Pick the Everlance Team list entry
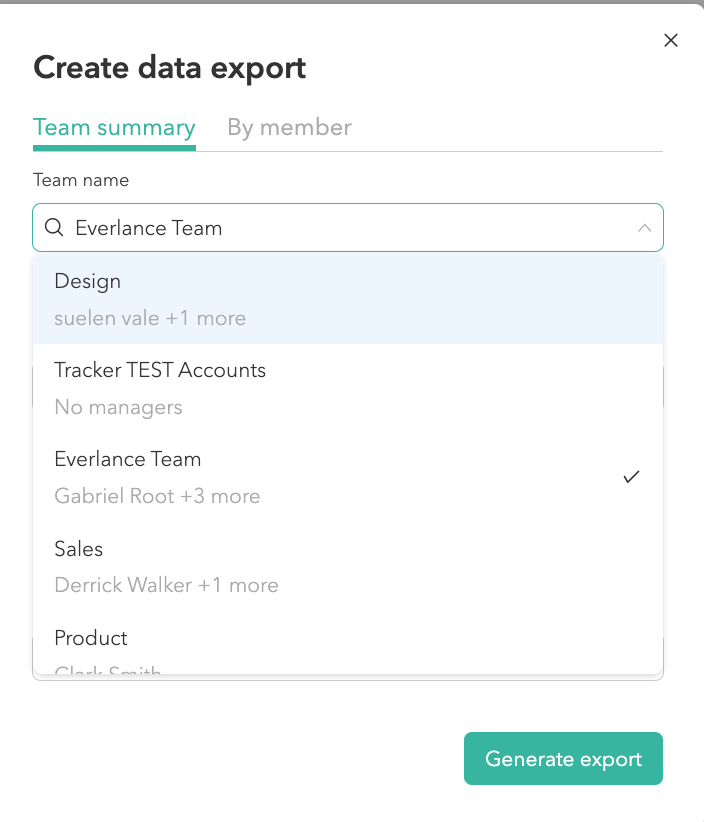This screenshot has height=822, width=704. 128,460
